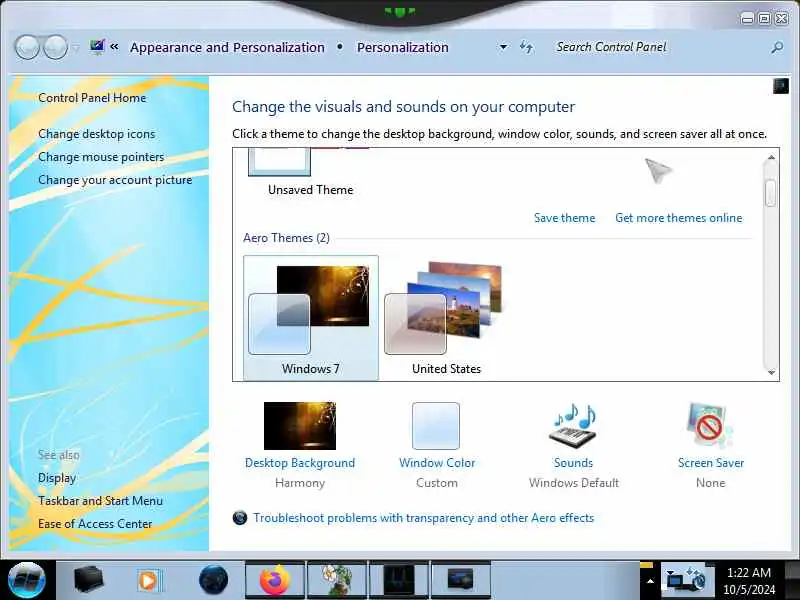Select the Windows 7 Aero theme

(311, 317)
